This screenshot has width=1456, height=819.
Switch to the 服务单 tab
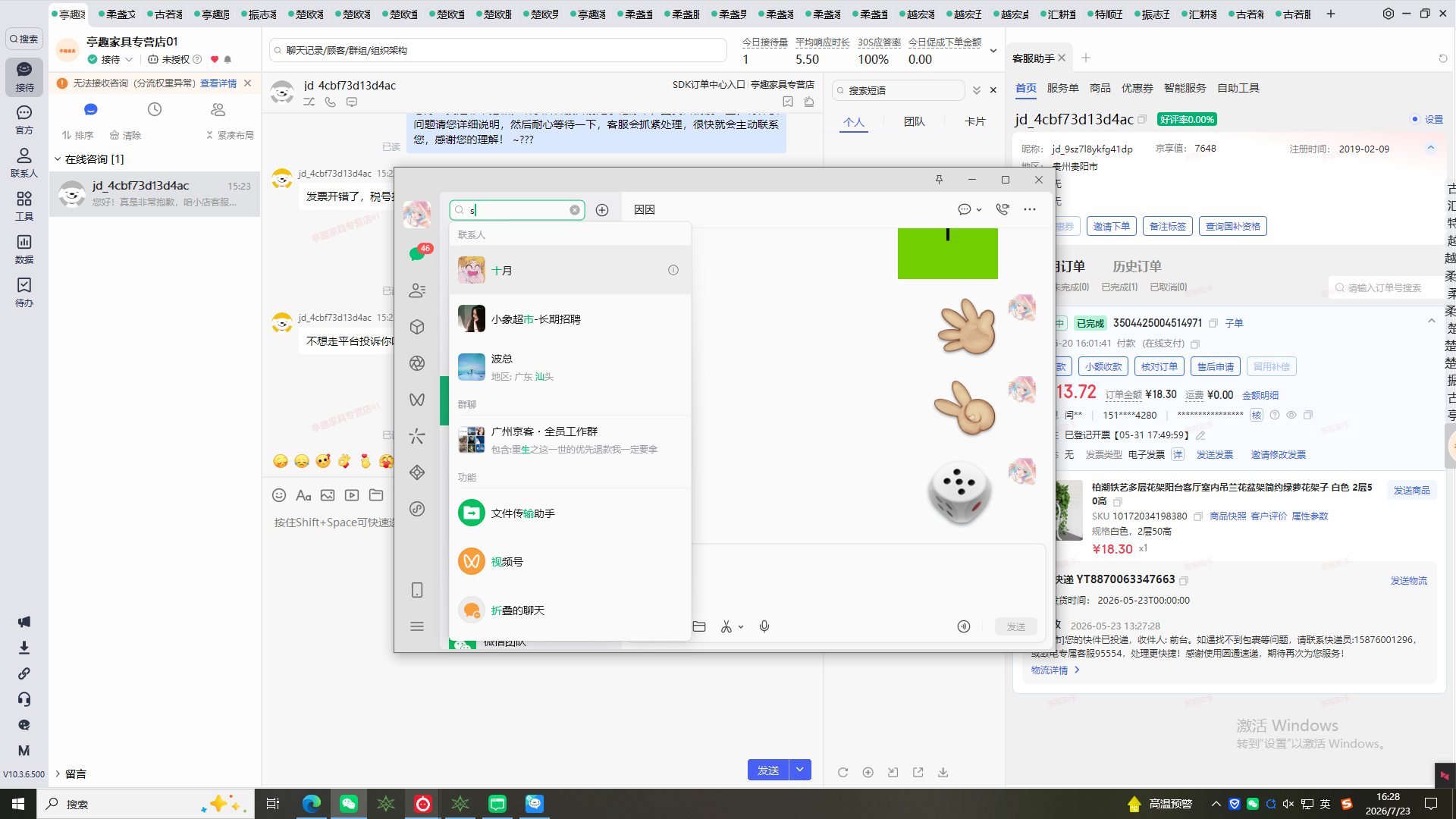coord(1062,88)
